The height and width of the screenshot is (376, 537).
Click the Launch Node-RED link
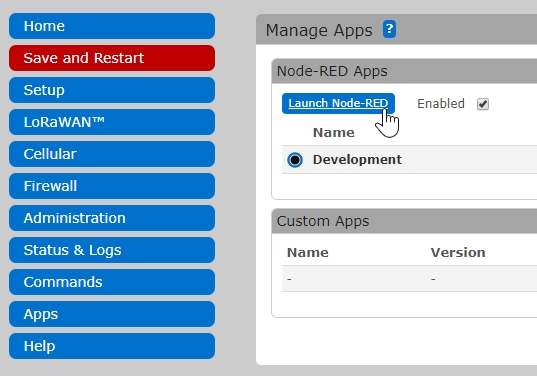tap(338, 103)
